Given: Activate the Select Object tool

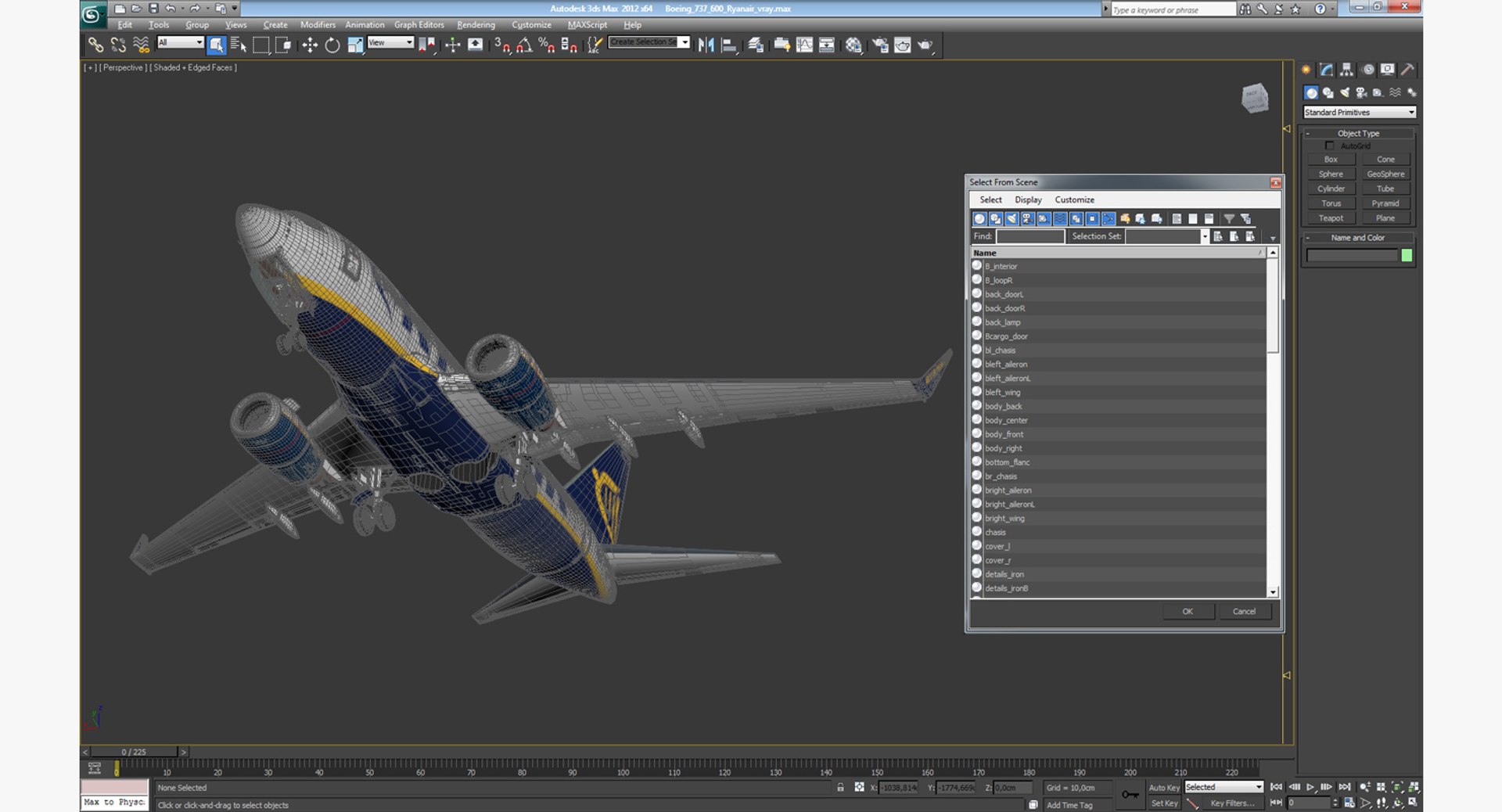Looking at the screenshot, I should 217,45.
